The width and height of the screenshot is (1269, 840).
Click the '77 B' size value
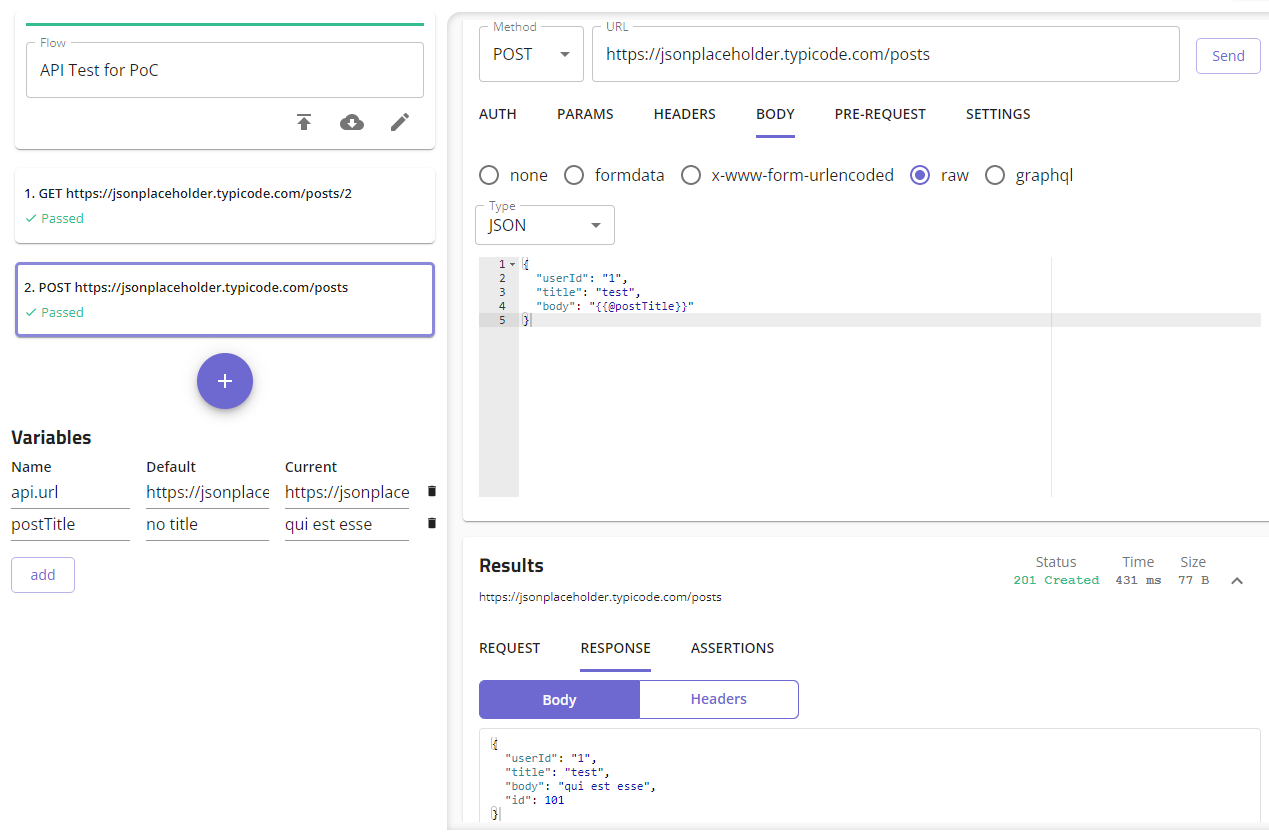tap(1193, 580)
